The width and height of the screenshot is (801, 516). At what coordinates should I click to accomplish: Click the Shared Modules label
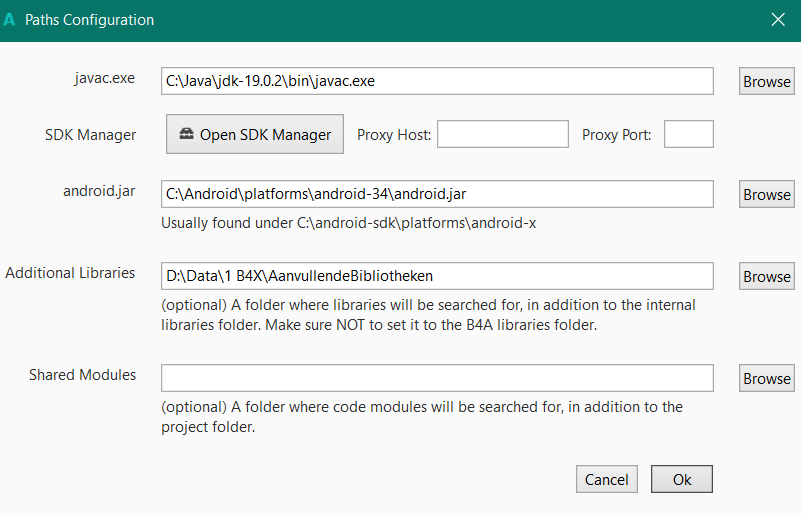click(x=82, y=375)
